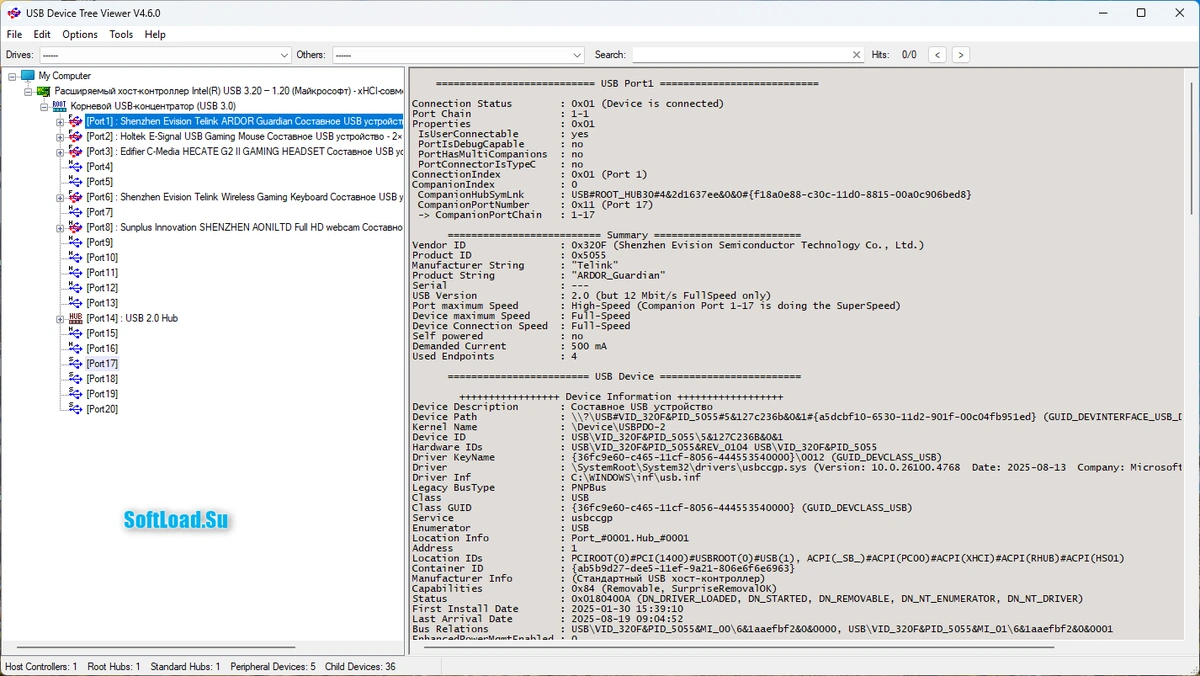Open the Edit menu
Viewport: 1200px width, 676px height.
click(x=42, y=34)
